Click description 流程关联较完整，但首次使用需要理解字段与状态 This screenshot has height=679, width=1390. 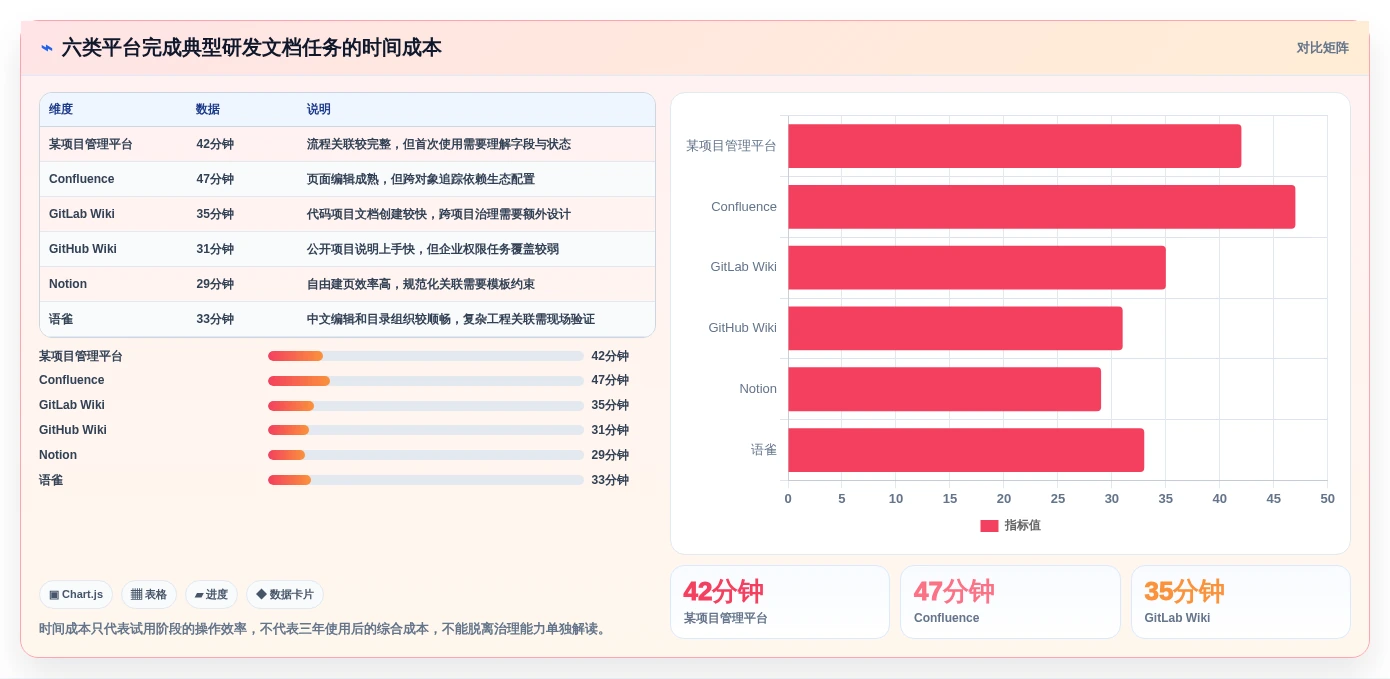coord(439,144)
